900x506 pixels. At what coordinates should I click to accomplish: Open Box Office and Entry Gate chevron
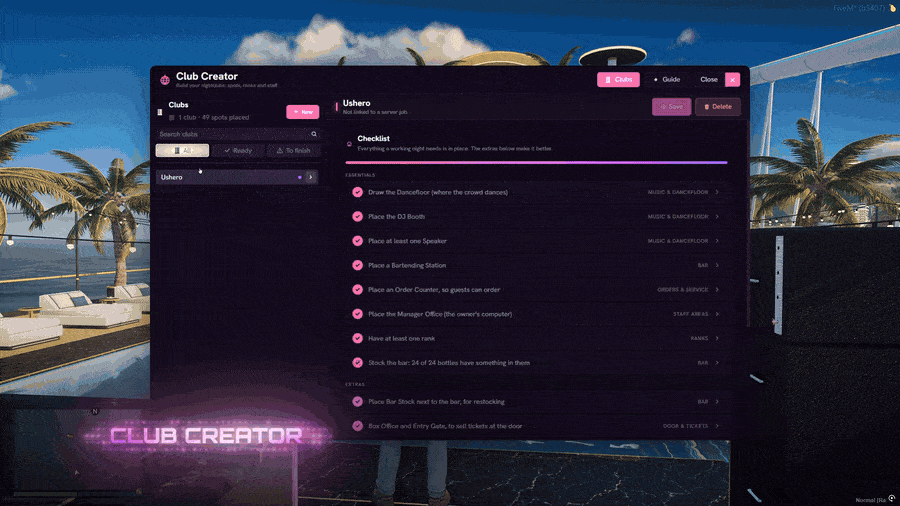tap(717, 426)
